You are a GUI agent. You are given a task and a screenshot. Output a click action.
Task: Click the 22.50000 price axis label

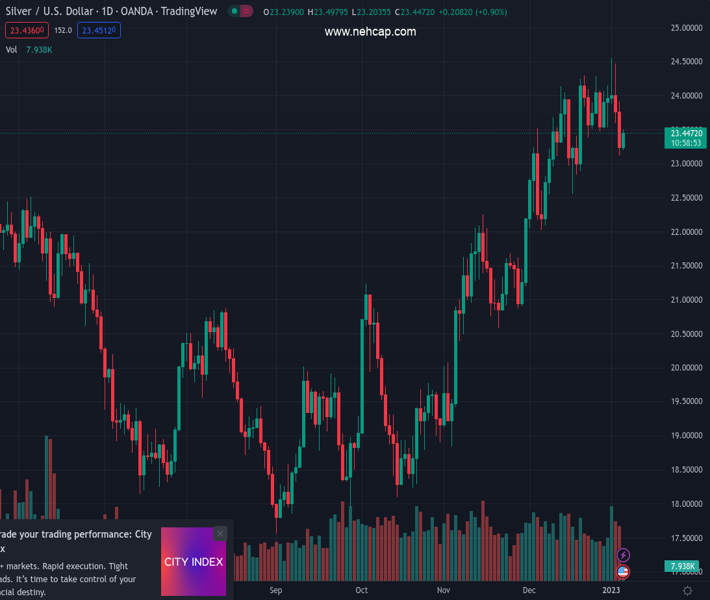686,197
